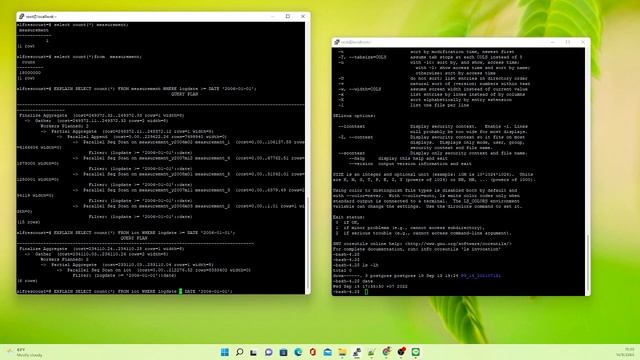Click the '(15 rows)' result line

point(28,222)
